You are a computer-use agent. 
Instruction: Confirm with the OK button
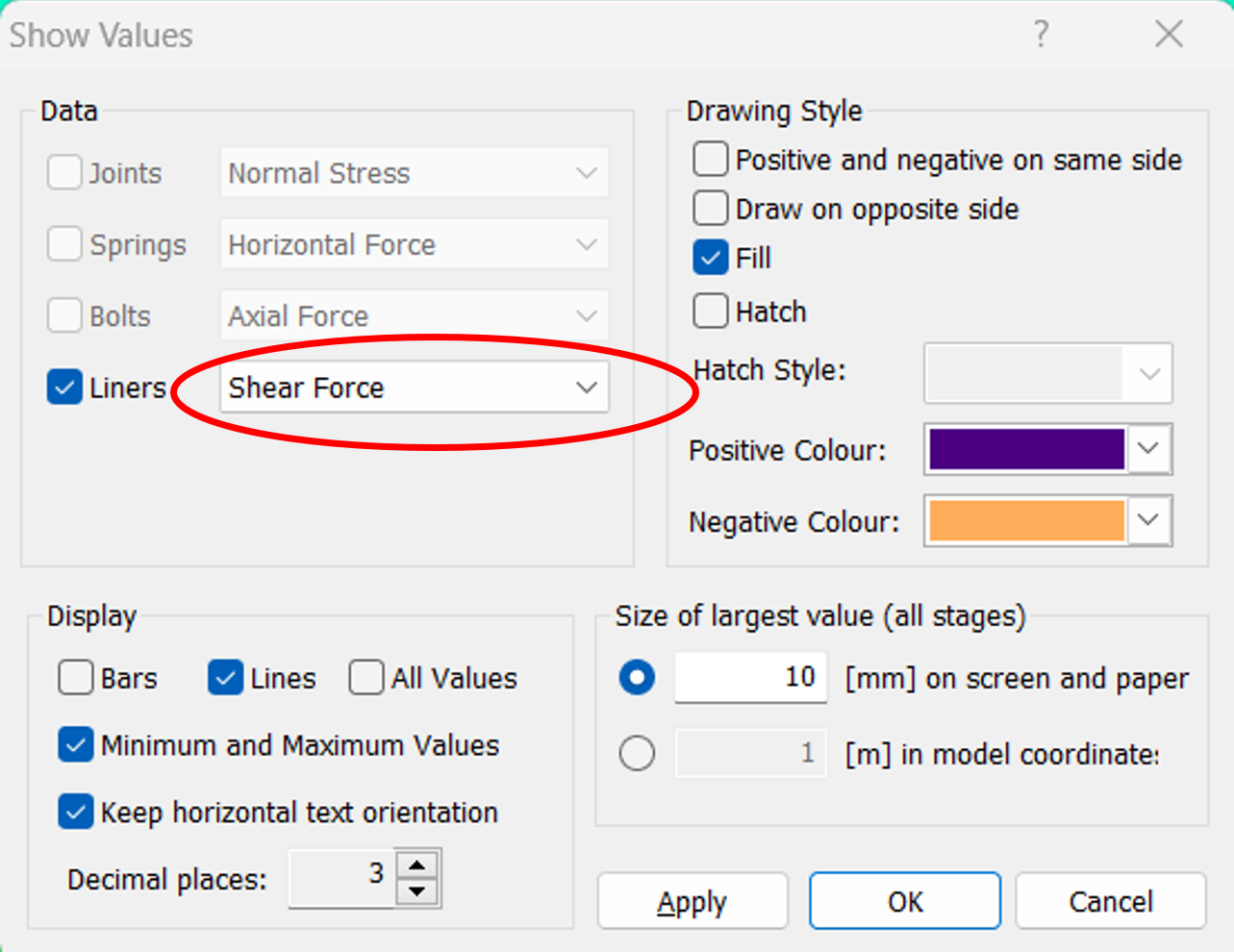pyautogui.click(x=905, y=901)
